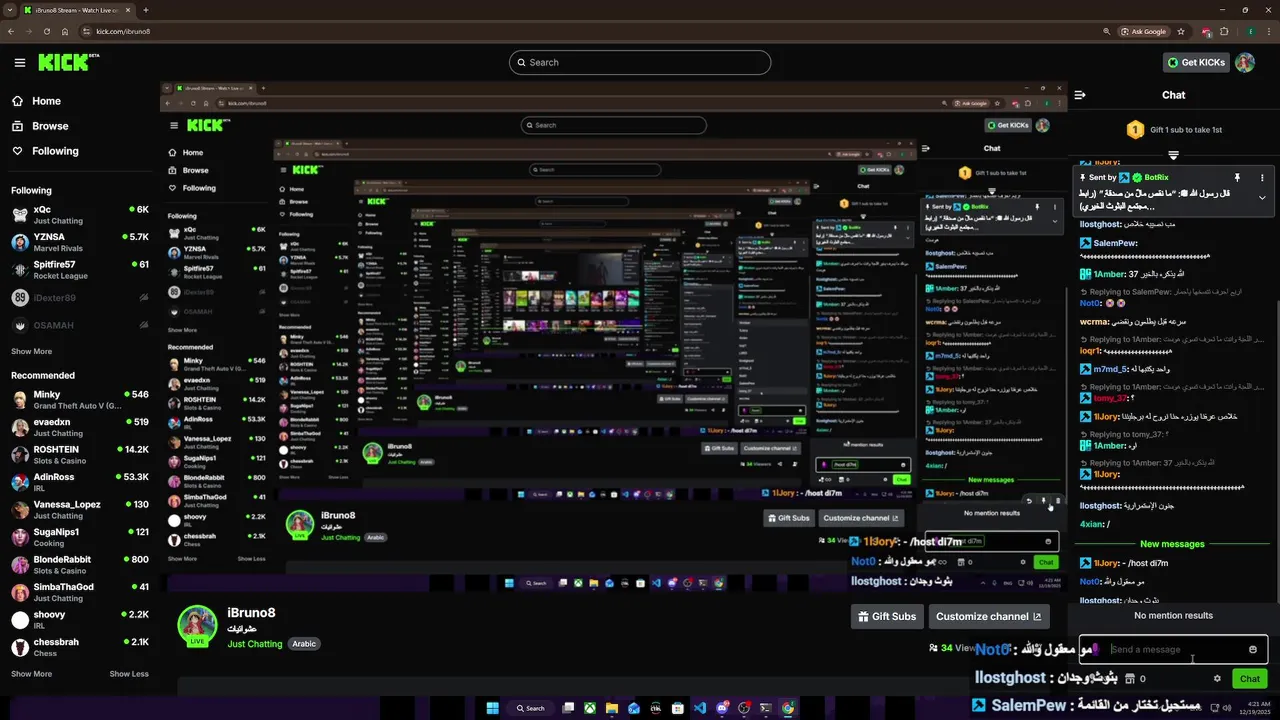This screenshot has width=1280, height=720.
Task: Open the Kick shop icon below message box
Action: point(1130,678)
